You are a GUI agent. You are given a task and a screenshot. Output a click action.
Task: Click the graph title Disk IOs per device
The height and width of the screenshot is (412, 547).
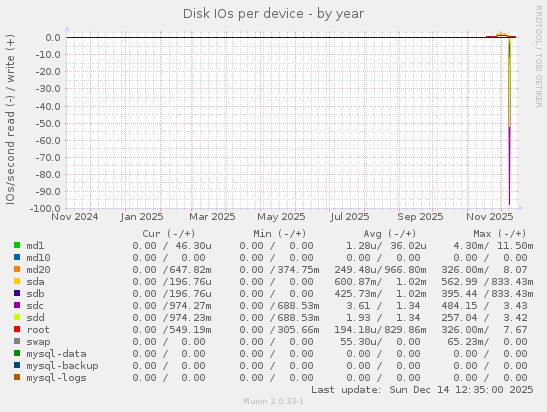(274, 14)
